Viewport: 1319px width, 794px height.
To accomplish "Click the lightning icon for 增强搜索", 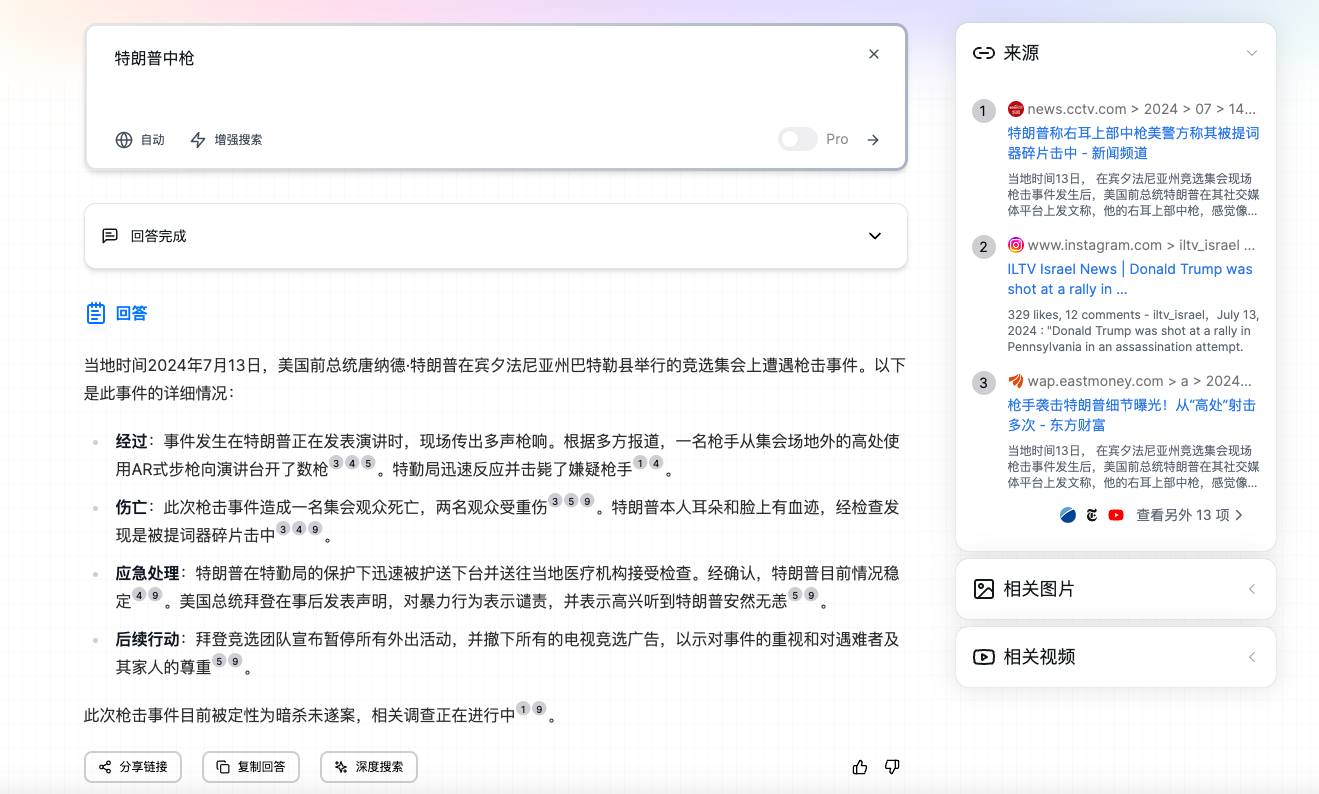I will tap(198, 140).
